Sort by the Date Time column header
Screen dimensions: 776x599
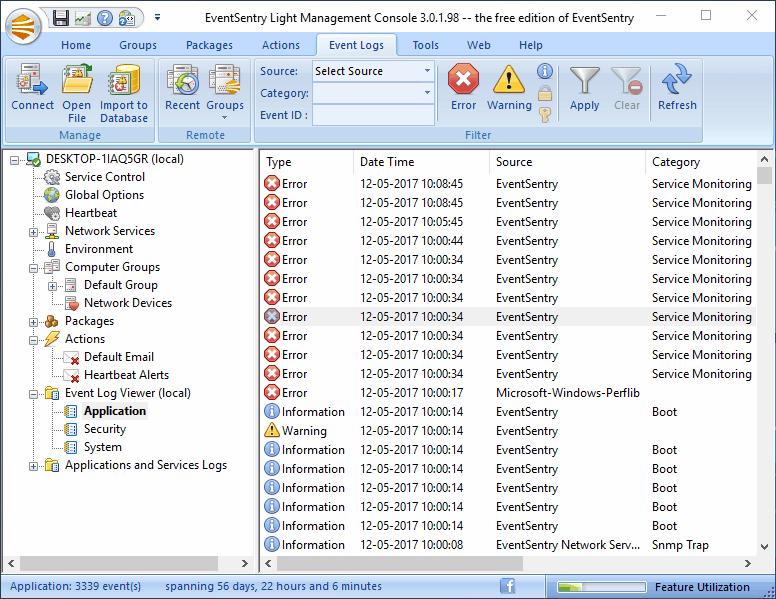(422, 162)
